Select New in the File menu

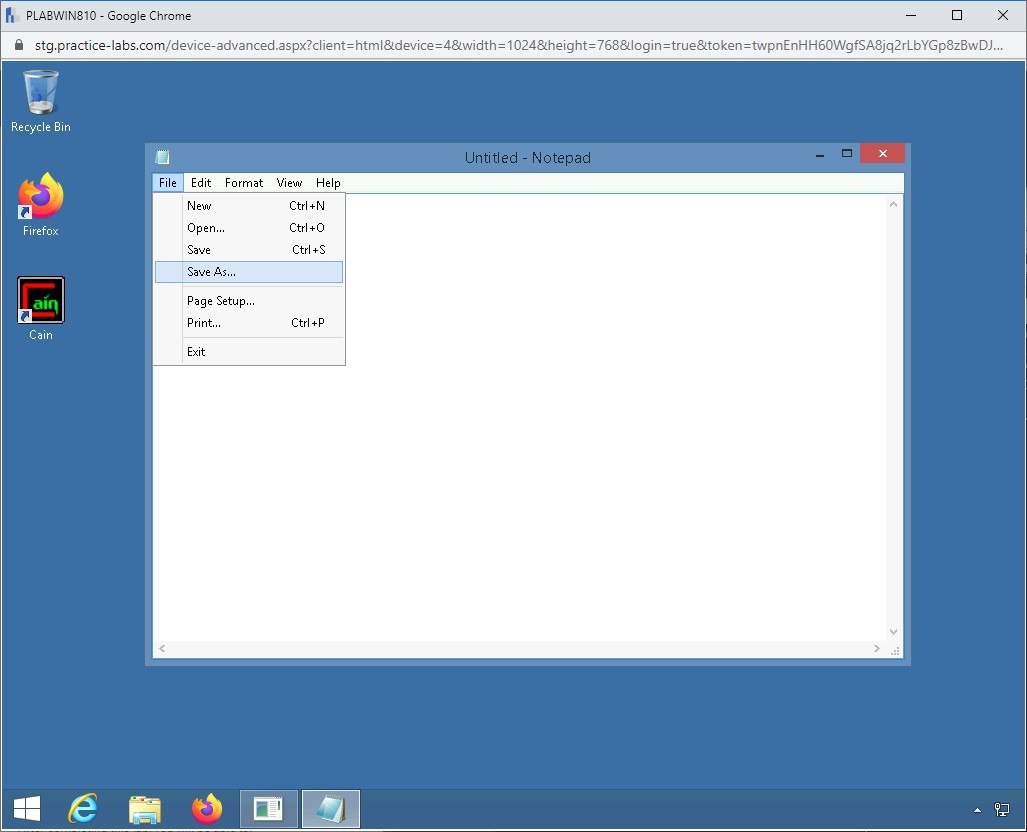199,206
